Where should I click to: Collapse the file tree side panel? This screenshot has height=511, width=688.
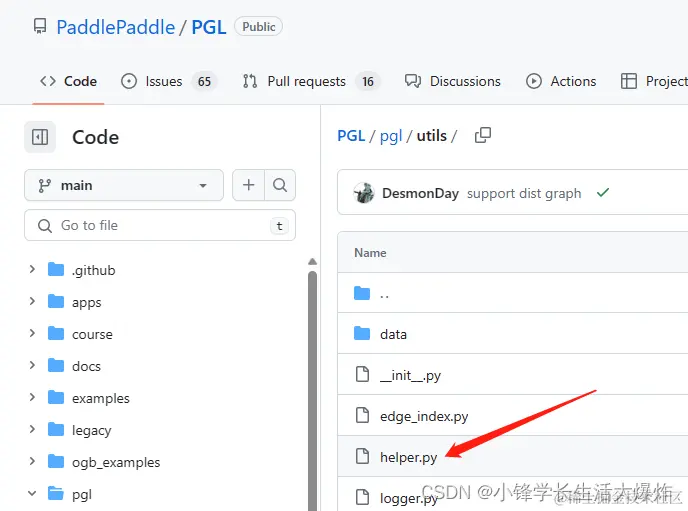coord(40,137)
